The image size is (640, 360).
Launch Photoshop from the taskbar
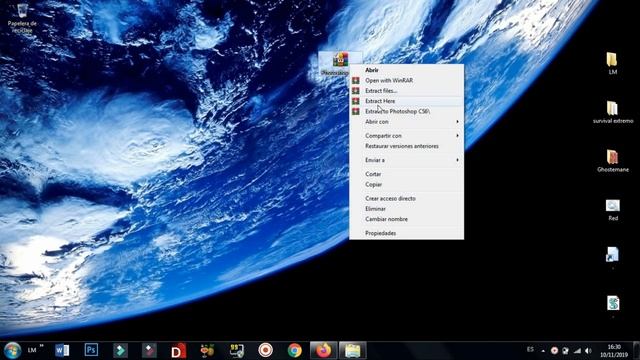coord(91,350)
